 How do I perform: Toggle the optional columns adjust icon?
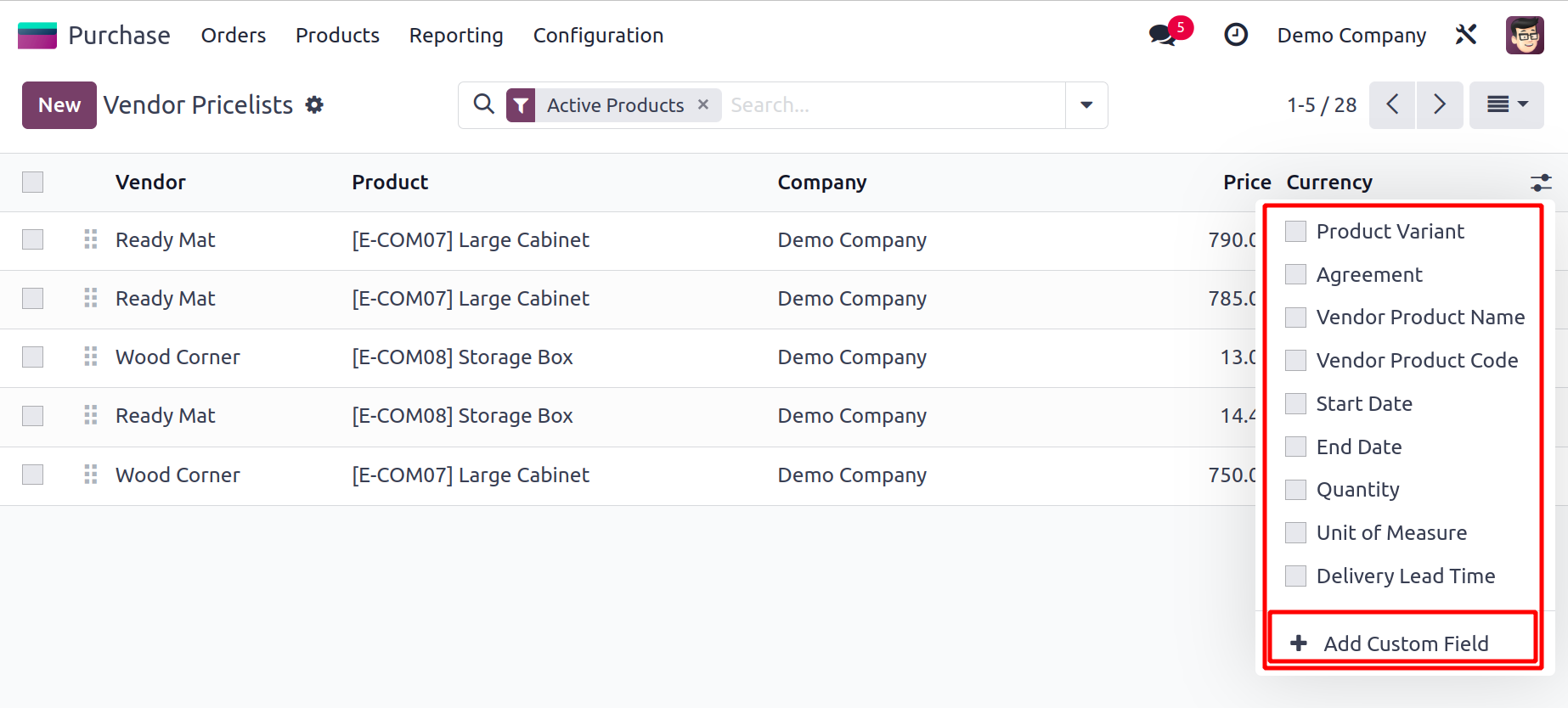(x=1541, y=183)
